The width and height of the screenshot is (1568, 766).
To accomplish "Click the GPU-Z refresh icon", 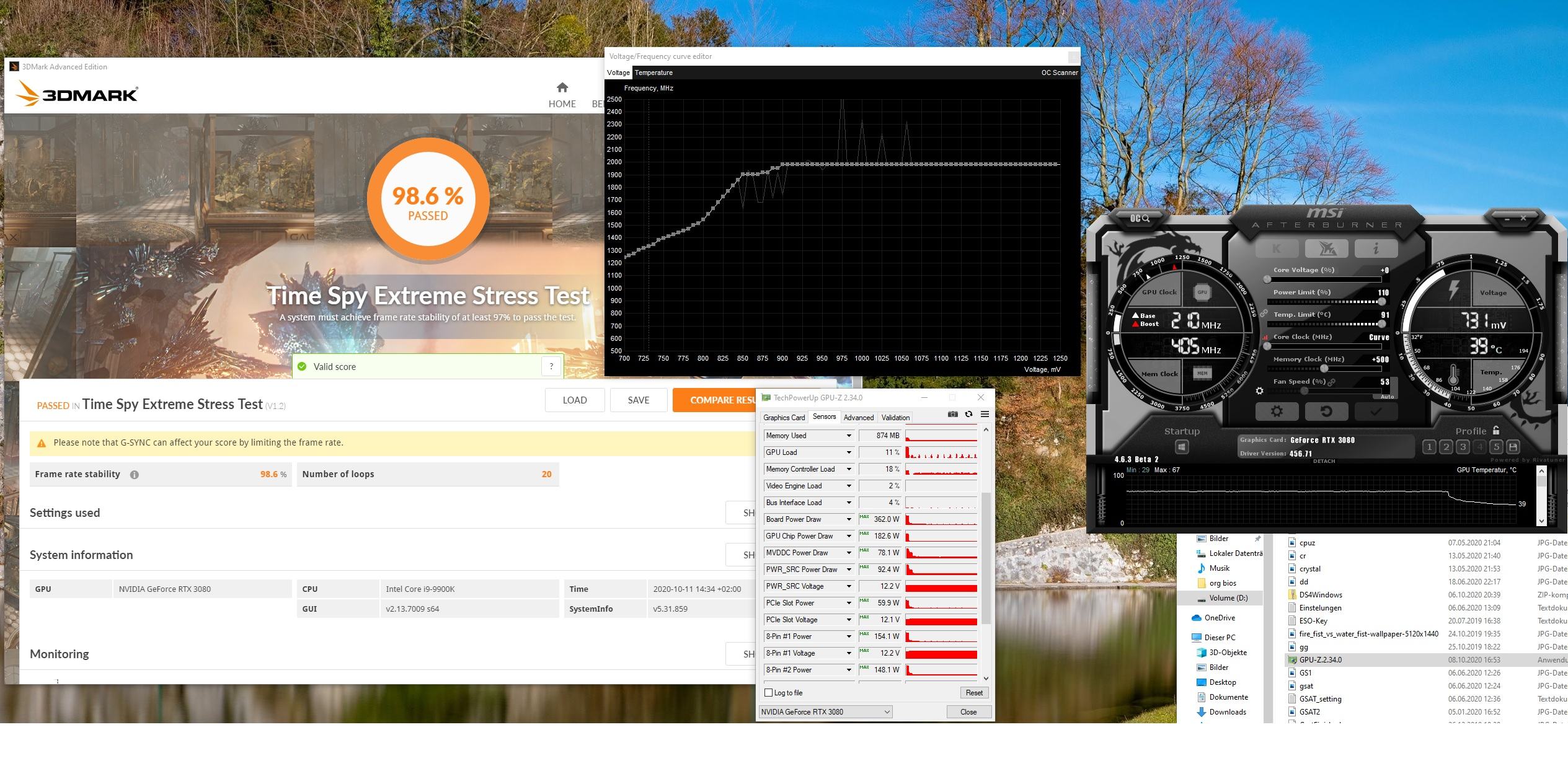I will [x=968, y=414].
